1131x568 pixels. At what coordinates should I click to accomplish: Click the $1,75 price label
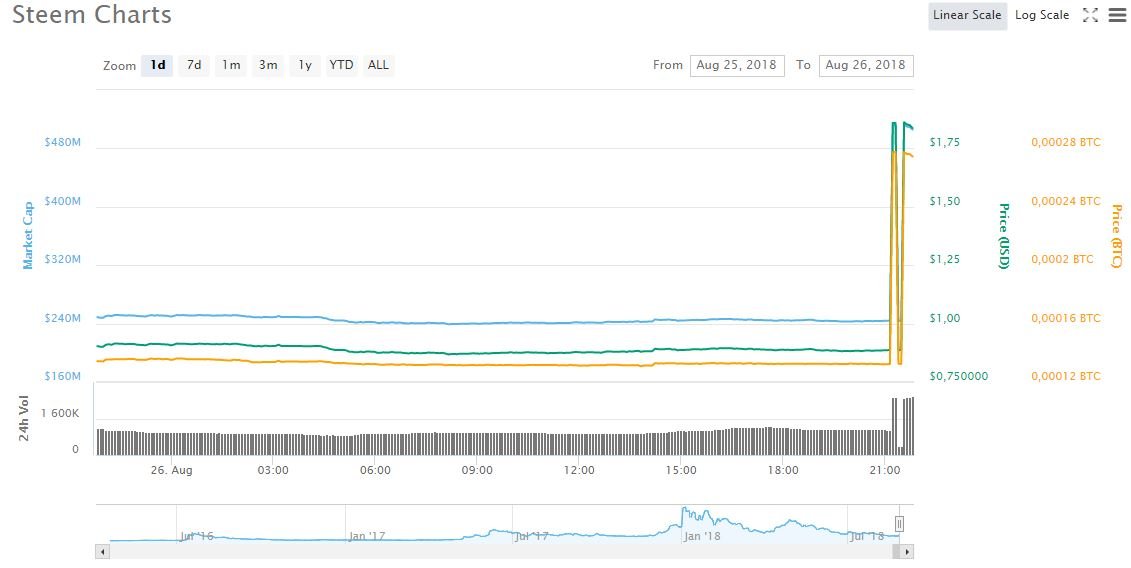click(944, 142)
